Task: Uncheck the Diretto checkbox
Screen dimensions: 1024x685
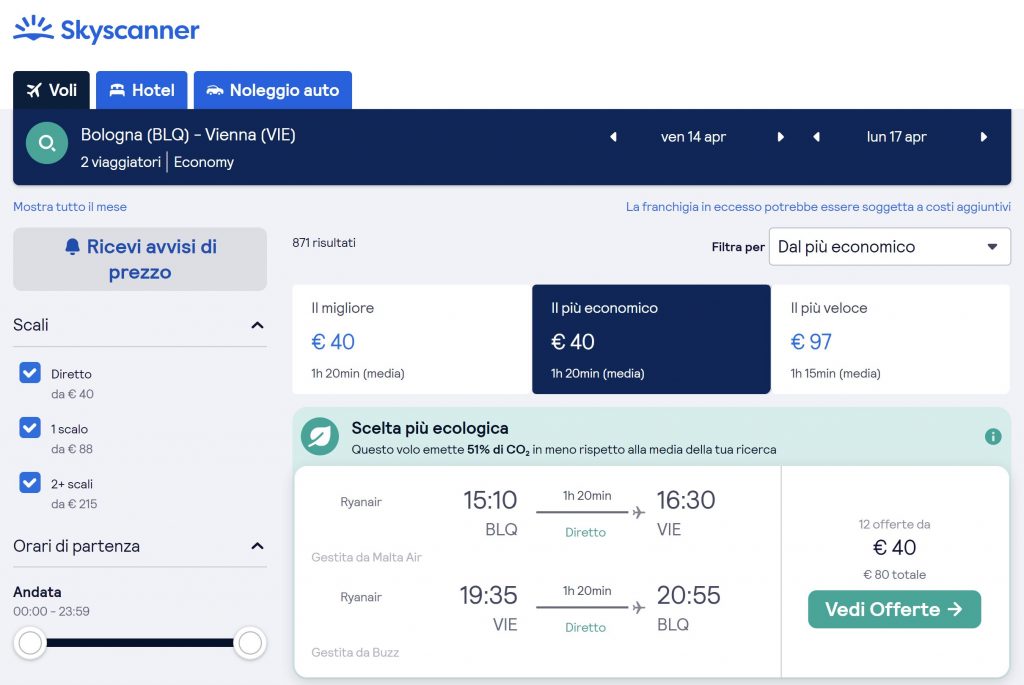Action: click(30, 373)
